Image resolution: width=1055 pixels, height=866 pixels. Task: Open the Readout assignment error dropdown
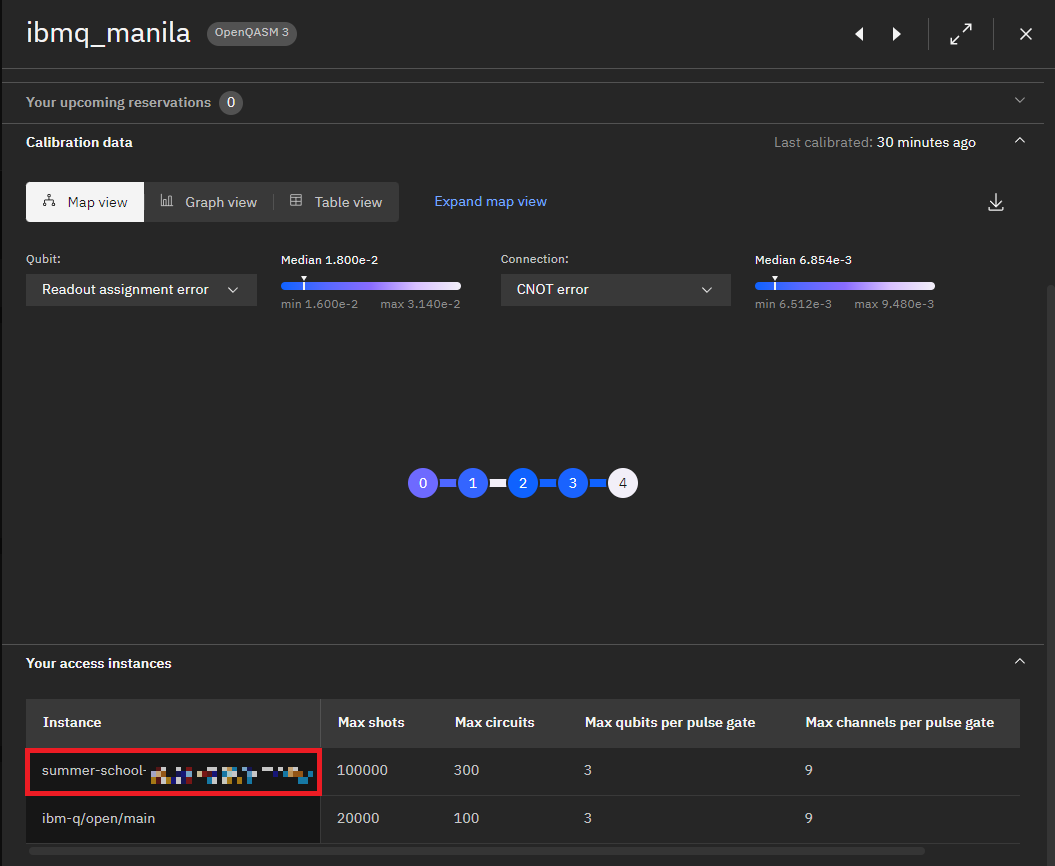[x=141, y=289]
